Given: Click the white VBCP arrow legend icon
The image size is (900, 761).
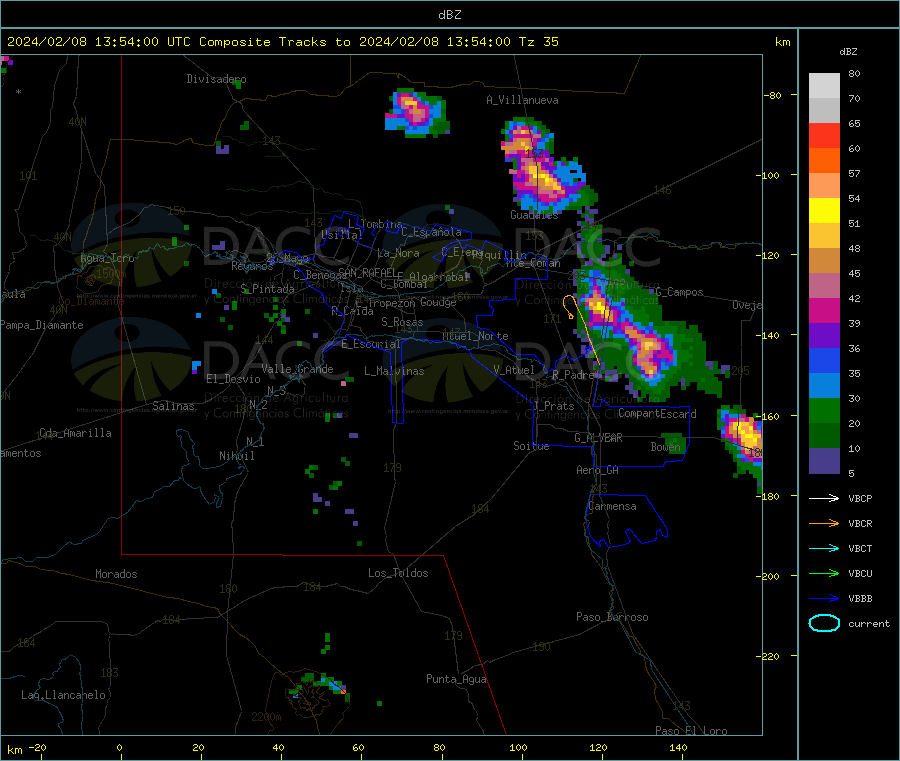Looking at the screenshot, I should click(824, 498).
